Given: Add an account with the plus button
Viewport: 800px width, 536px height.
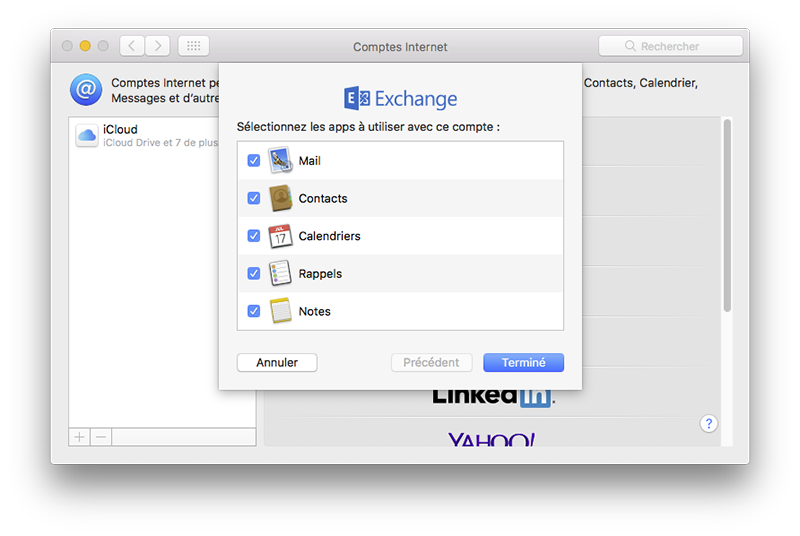Looking at the screenshot, I should coord(79,437).
